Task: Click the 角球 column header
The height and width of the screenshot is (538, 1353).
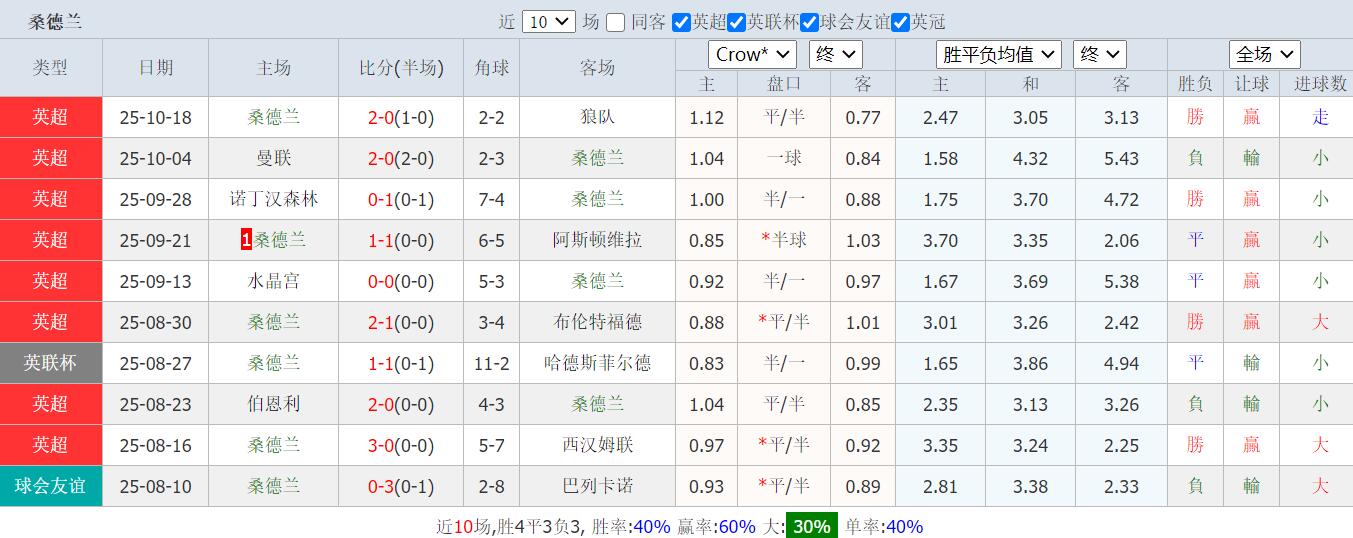Action: 491,68
